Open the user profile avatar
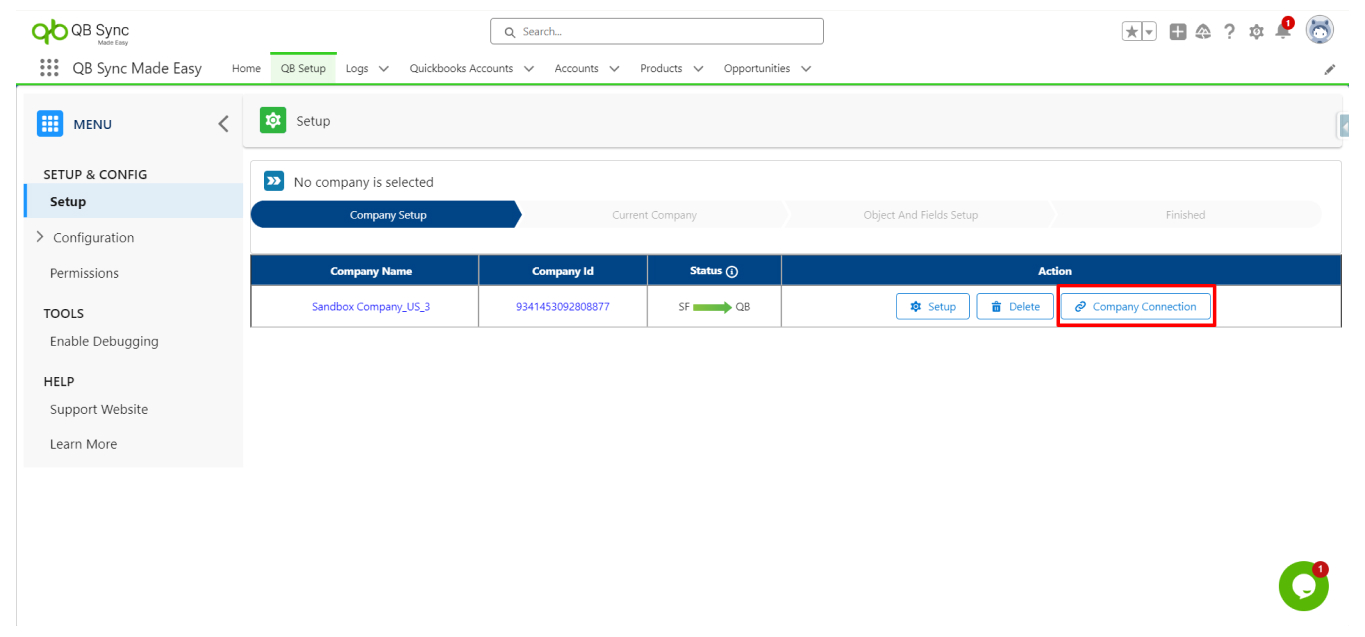This screenshot has height=637, width=1365. tap(1320, 31)
